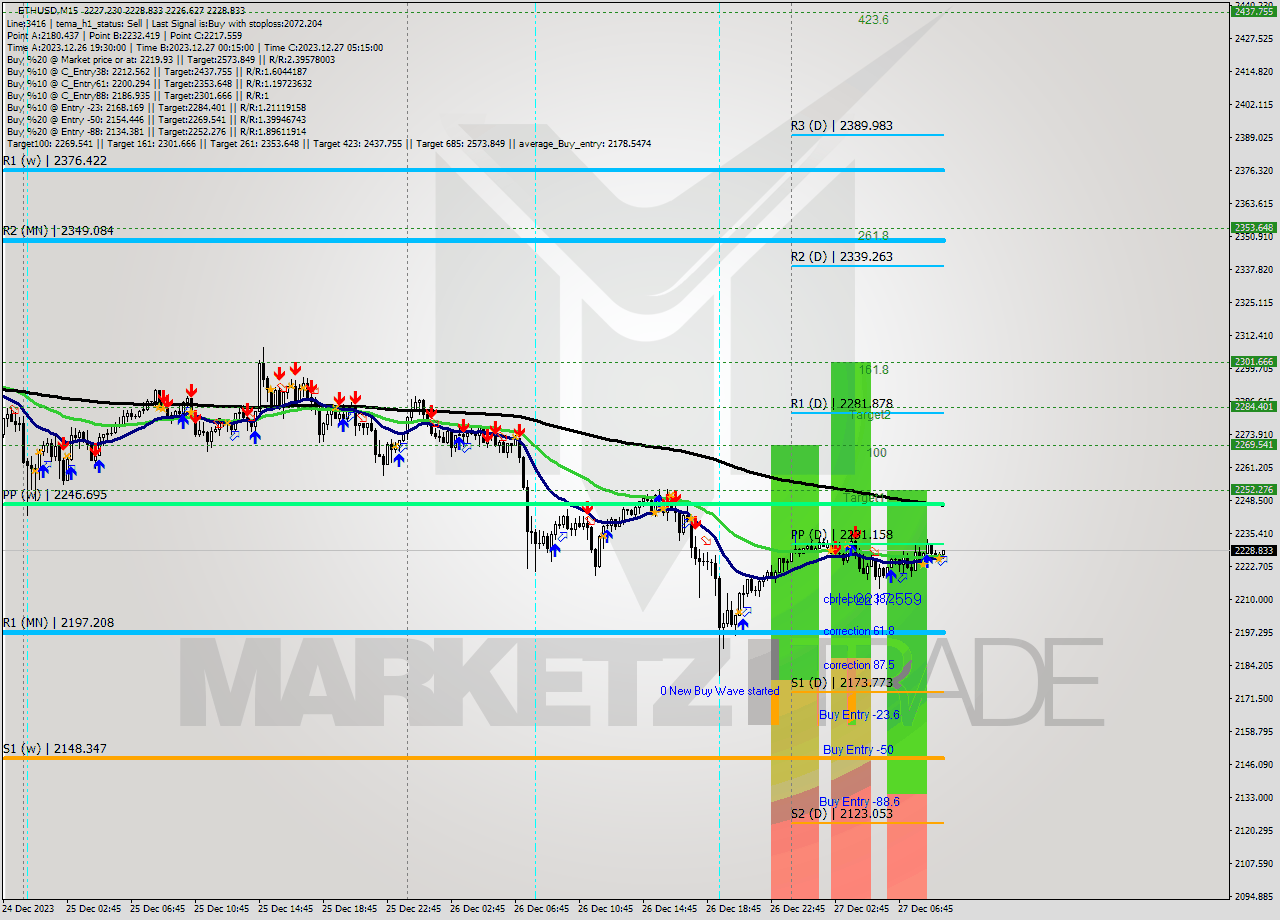Select the 'Buy Entry -23.6' label
Viewport: 1280px width, 920px height.
859,715
